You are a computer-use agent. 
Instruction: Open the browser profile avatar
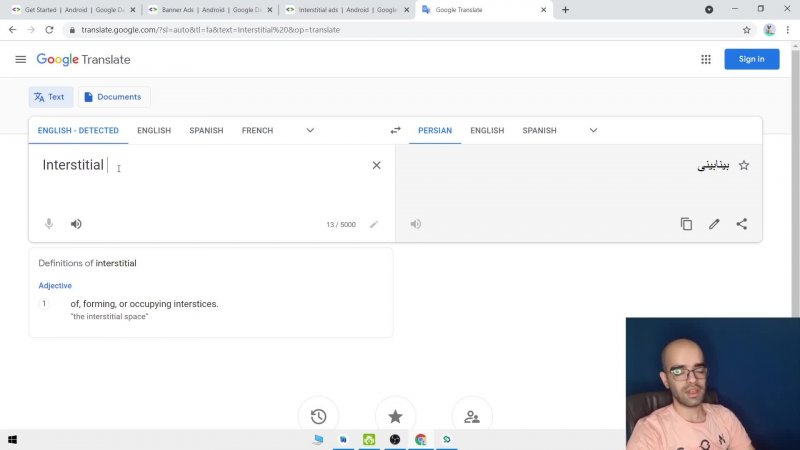(x=769, y=30)
